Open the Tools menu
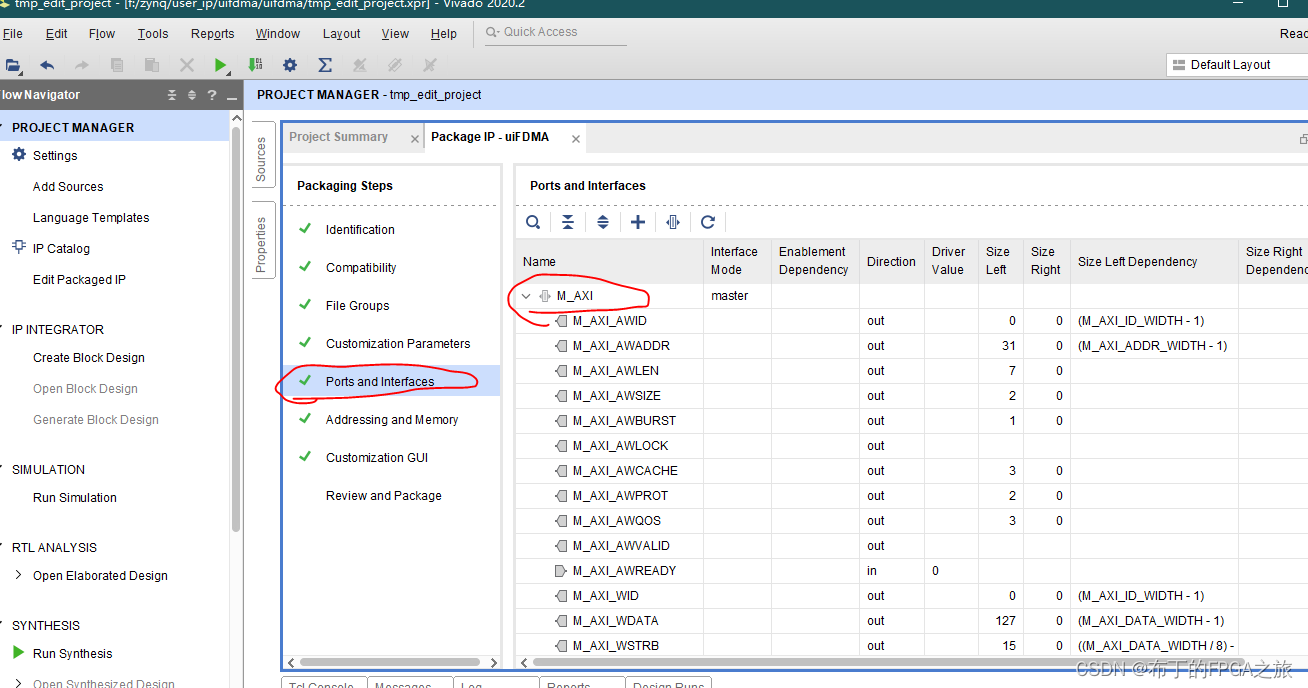 153,33
